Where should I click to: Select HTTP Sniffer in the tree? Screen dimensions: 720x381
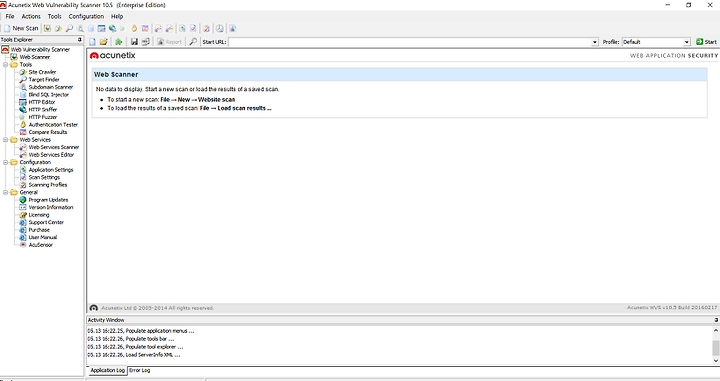click(x=43, y=109)
